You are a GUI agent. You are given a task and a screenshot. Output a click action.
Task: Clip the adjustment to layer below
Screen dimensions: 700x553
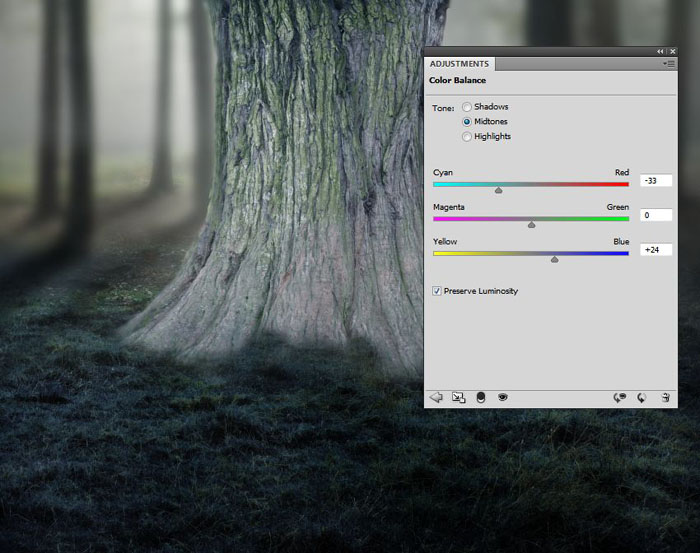pos(481,397)
